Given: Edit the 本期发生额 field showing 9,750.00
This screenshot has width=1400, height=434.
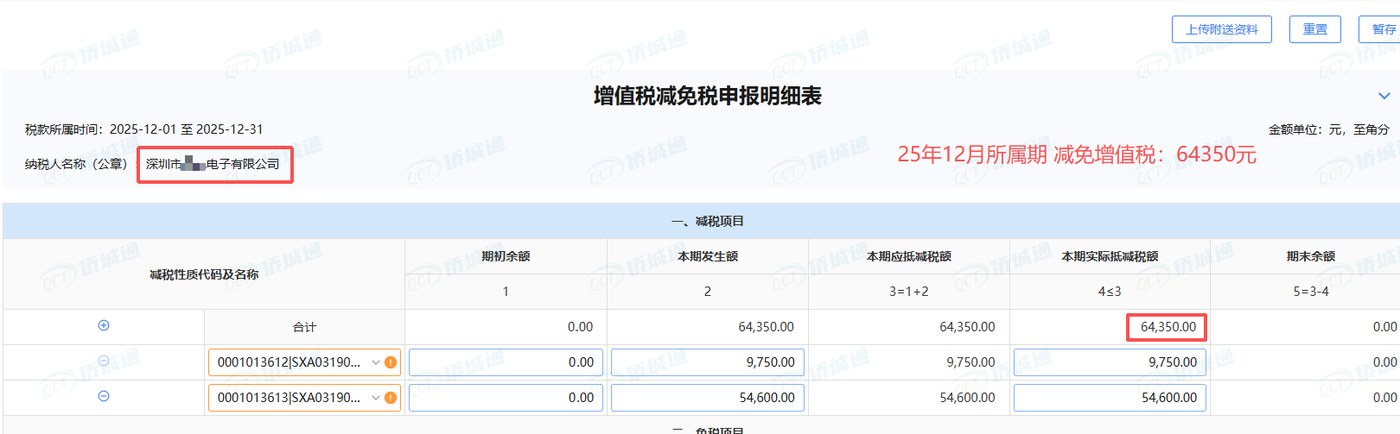Looking at the screenshot, I should (x=707, y=362).
